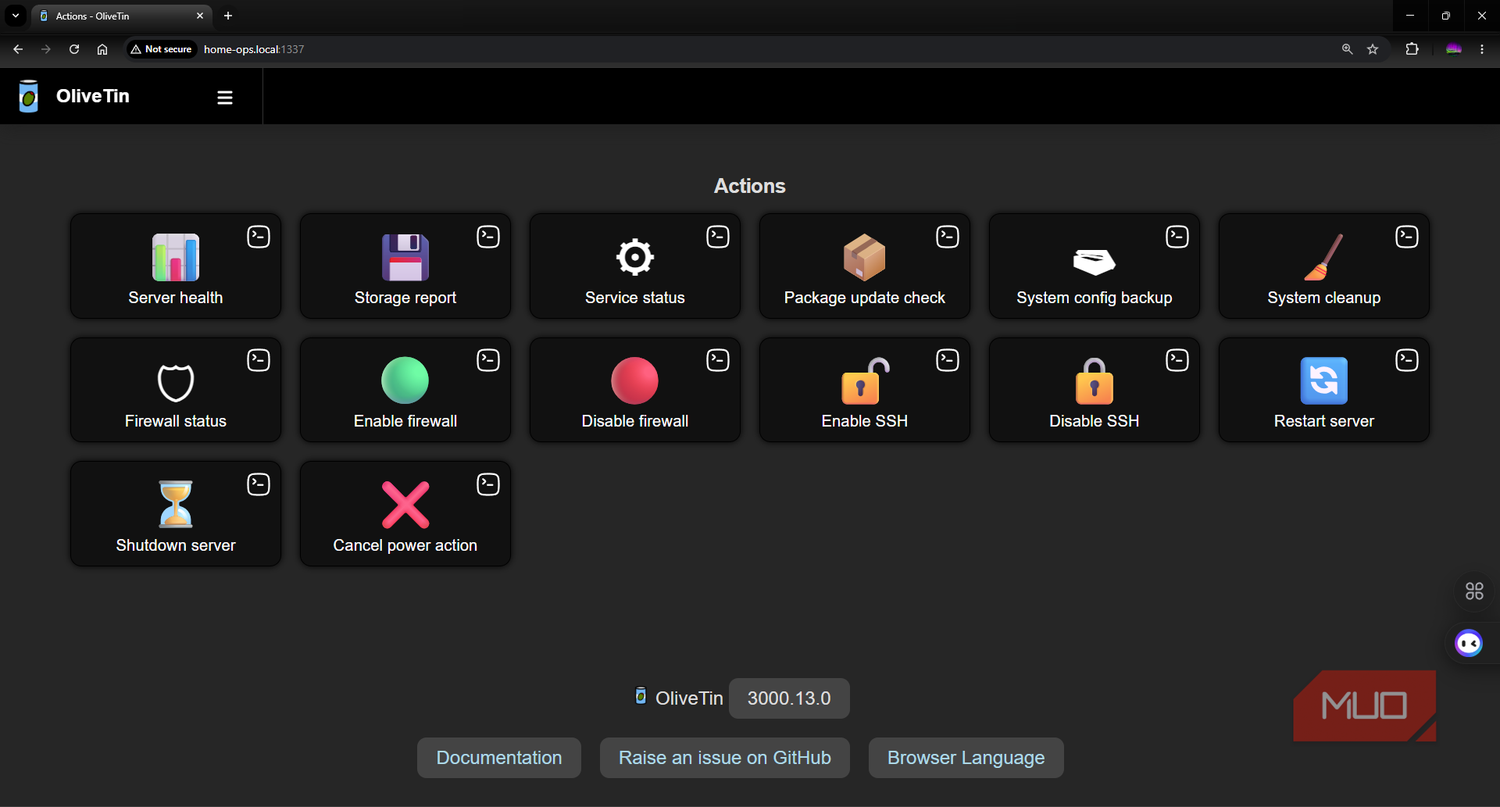The width and height of the screenshot is (1500, 807).
Task: Click the OliveTin logo in the header
Action: [x=29, y=97]
